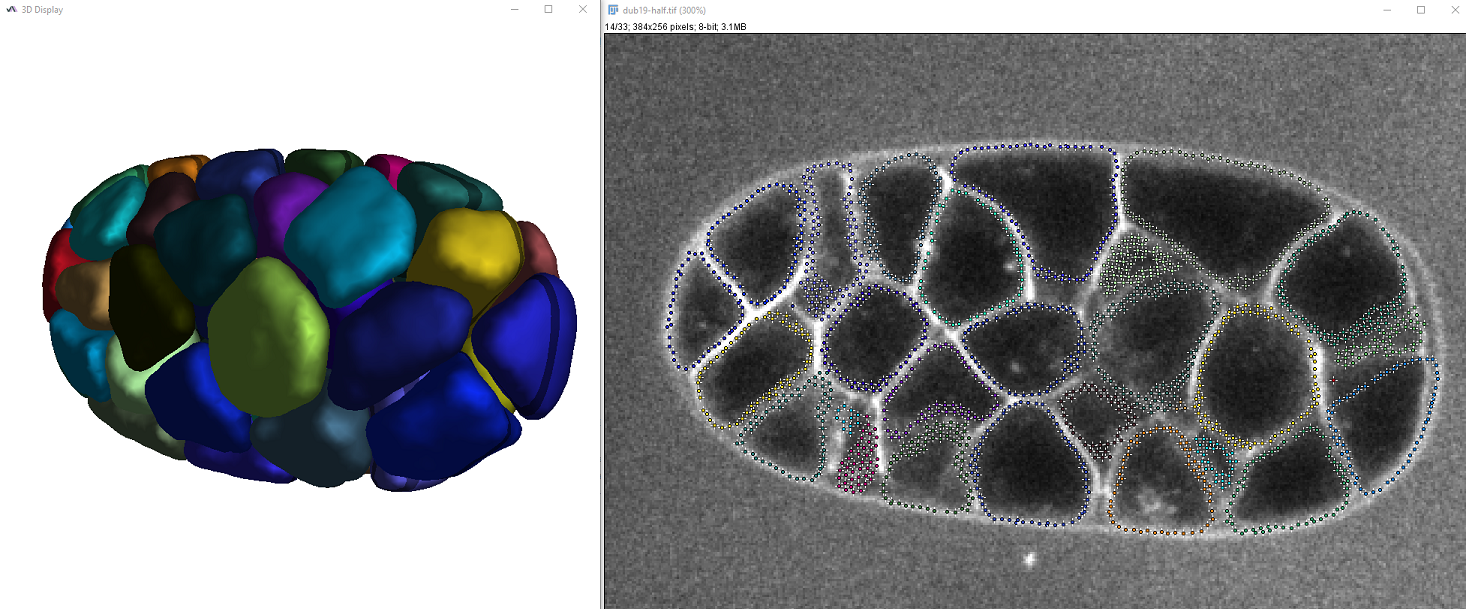This screenshot has width=1466, height=609.
Task: Minimize the 3D Display window
Action: (x=514, y=9)
